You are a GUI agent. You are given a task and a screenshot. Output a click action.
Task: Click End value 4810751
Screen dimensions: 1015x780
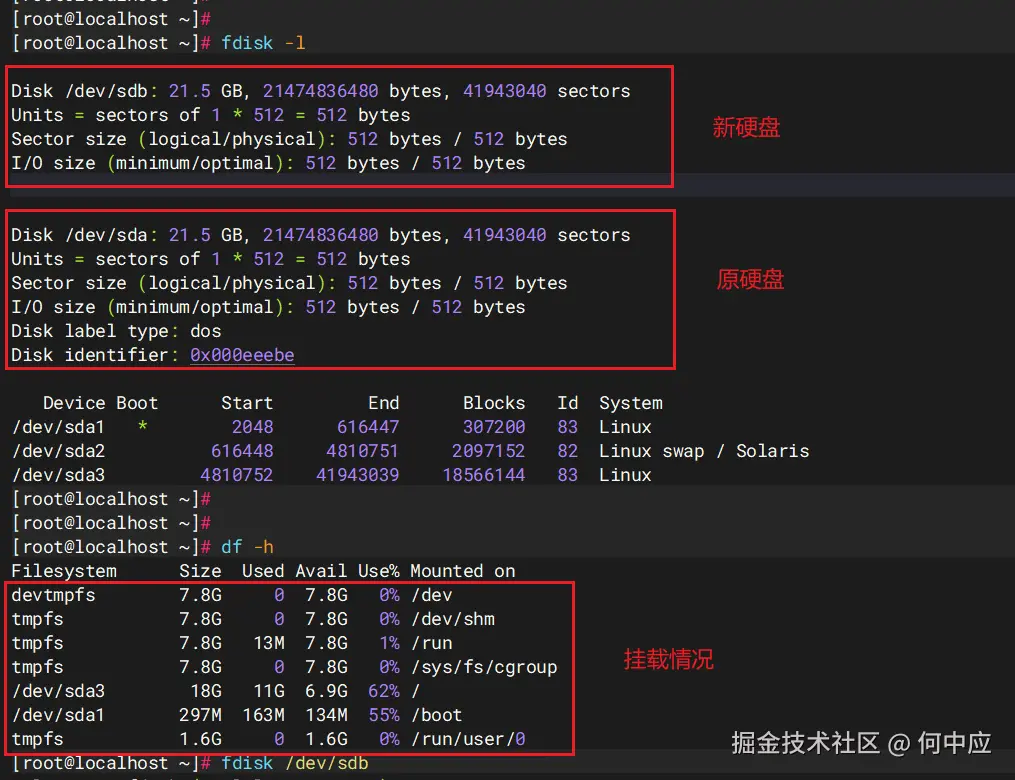click(362, 451)
